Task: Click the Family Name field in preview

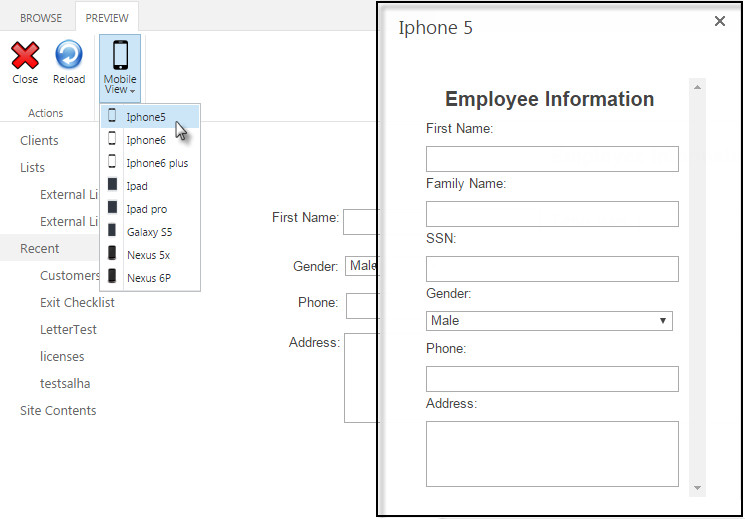Action: pyautogui.click(x=552, y=214)
